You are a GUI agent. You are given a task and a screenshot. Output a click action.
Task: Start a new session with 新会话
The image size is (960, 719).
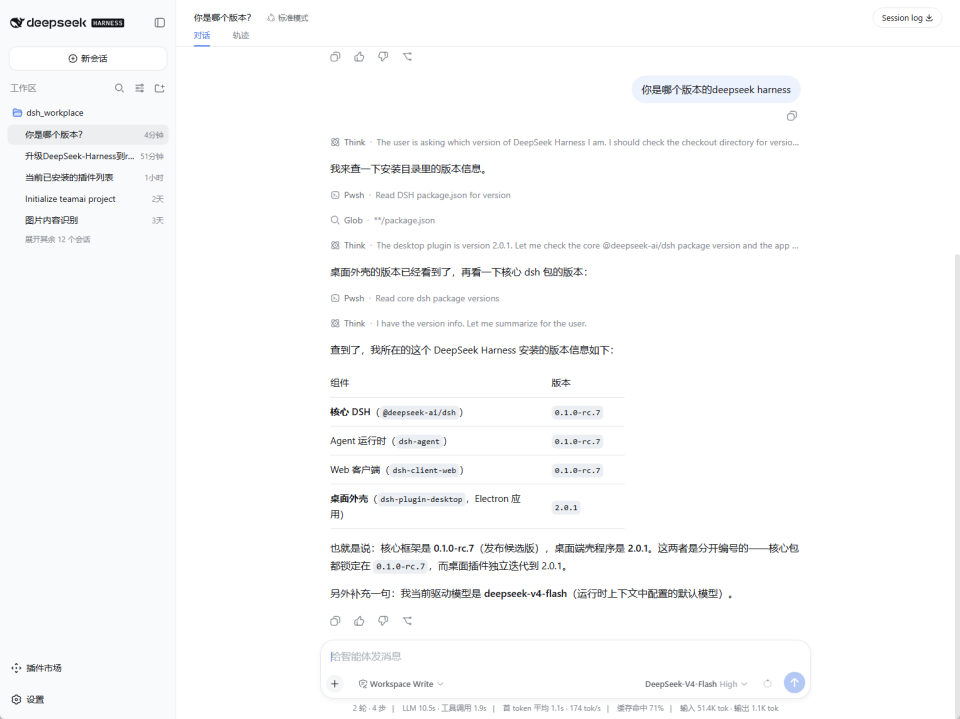(x=88, y=59)
